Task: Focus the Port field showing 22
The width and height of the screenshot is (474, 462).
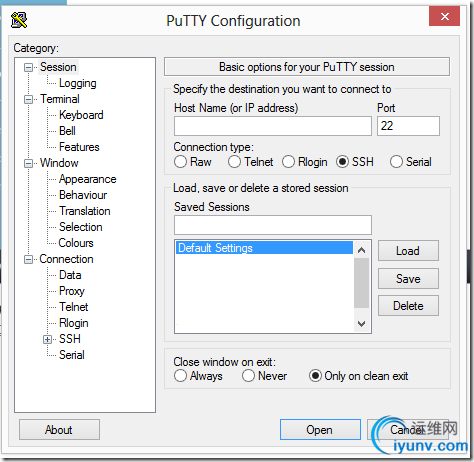Action: [408, 126]
